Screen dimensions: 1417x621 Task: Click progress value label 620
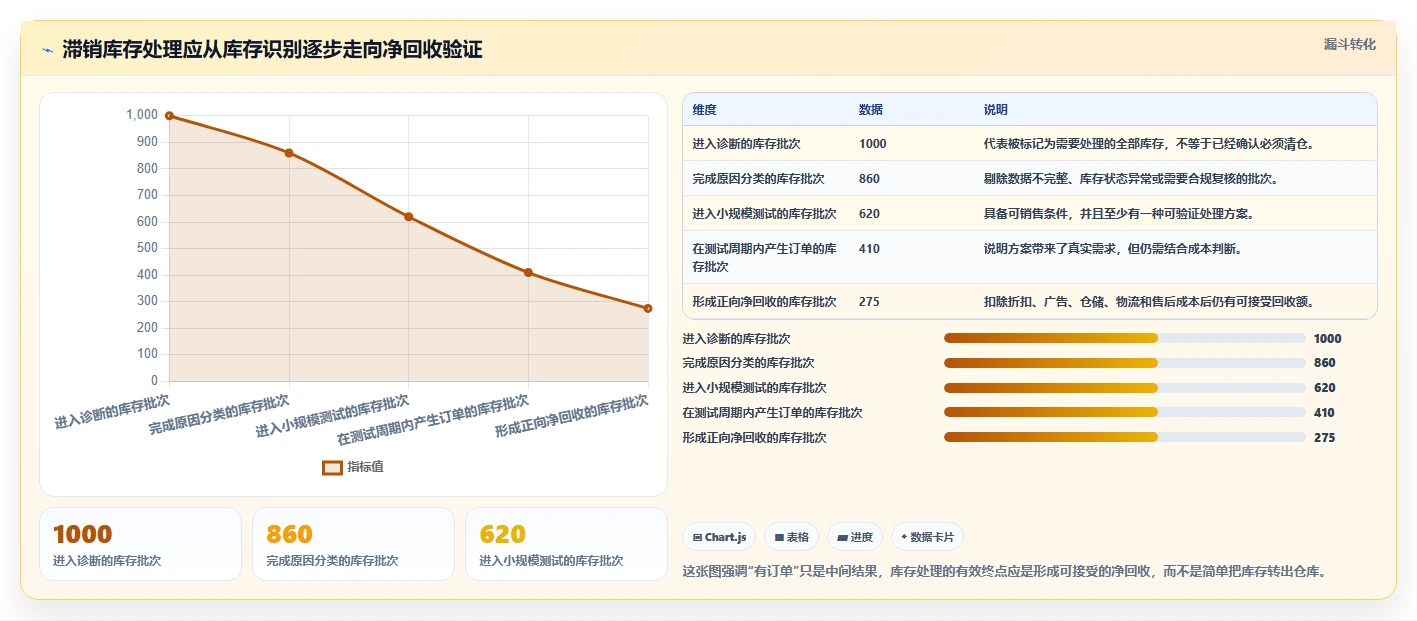pyautogui.click(x=1324, y=388)
